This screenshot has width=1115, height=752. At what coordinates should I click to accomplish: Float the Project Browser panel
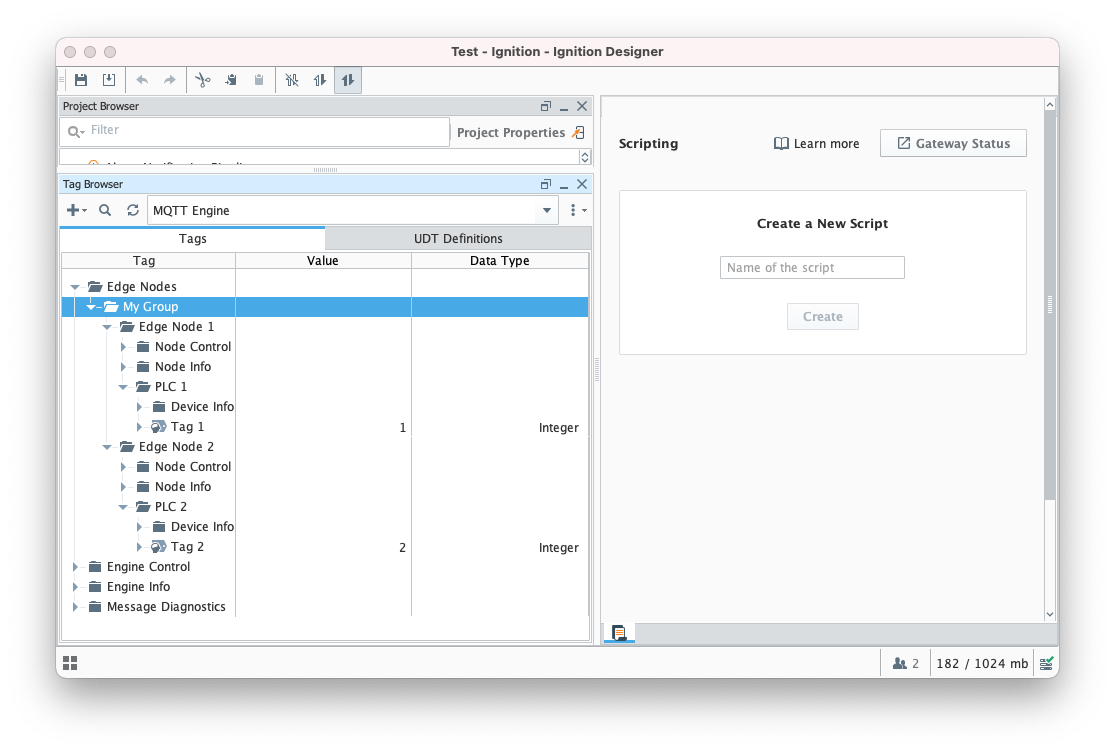tap(545, 106)
